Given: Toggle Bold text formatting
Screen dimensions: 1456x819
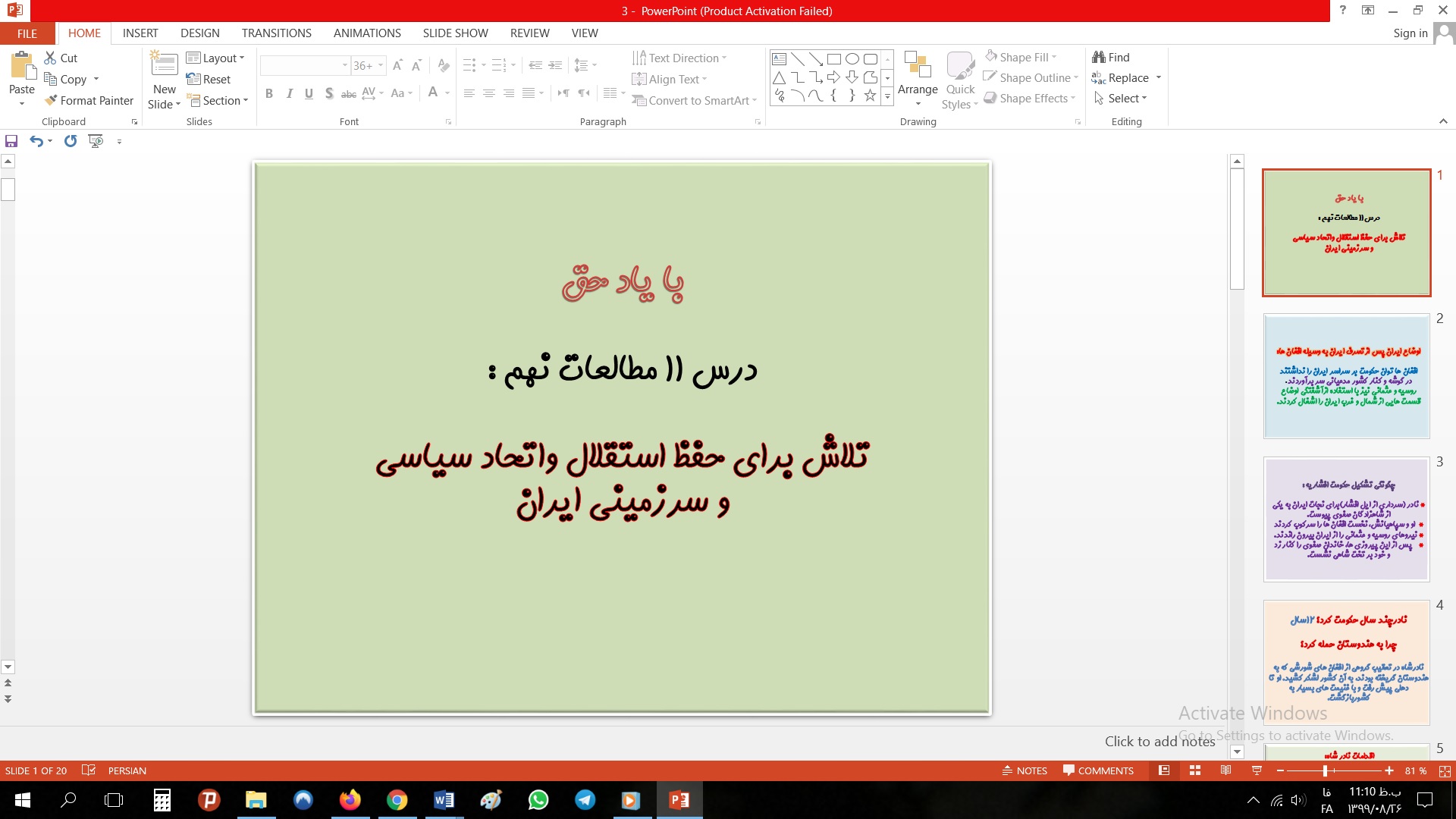Looking at the screenshot, I should (x=269, y=93).
